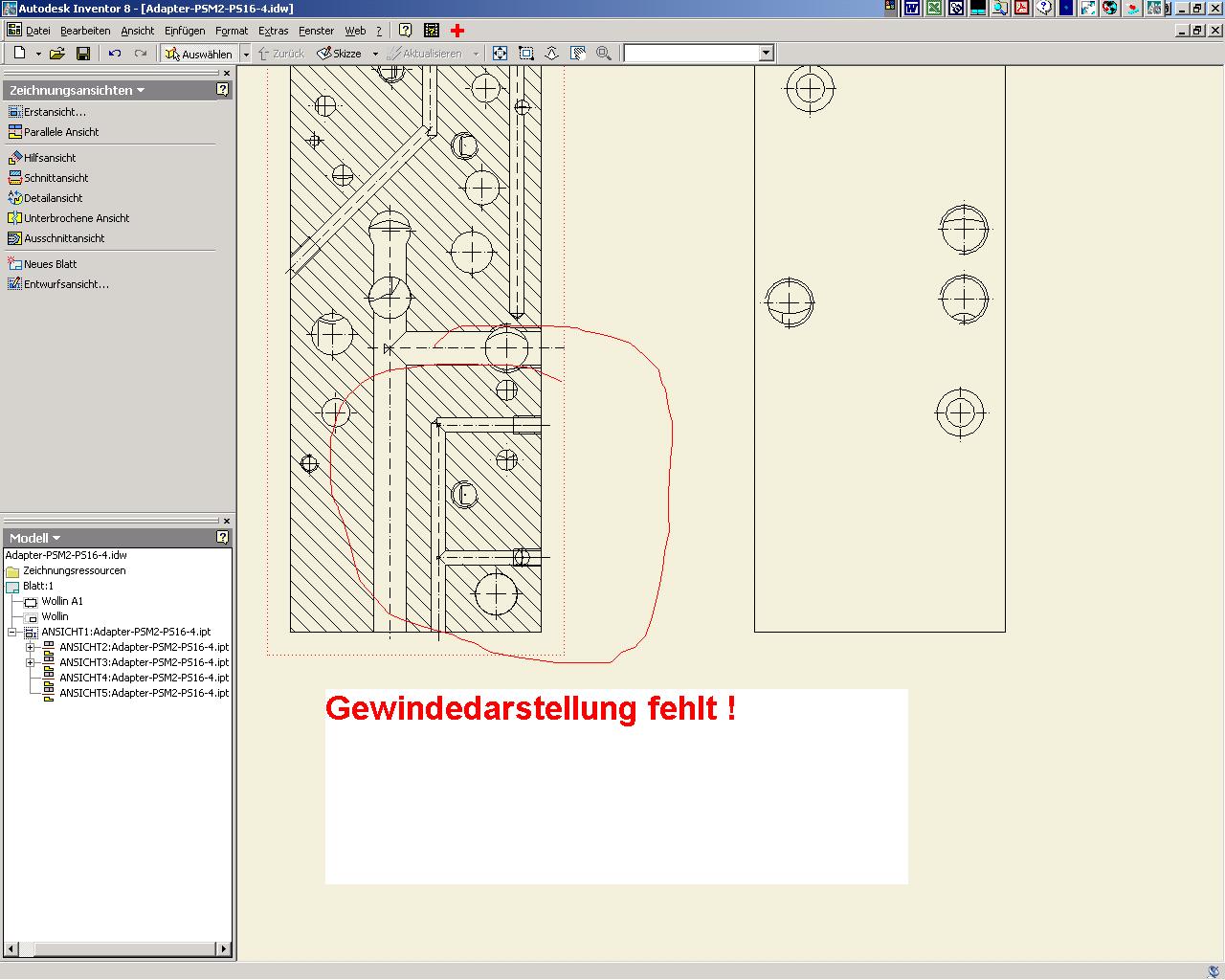This screenshot has width=1225, height=980.
Task: Open the Einfügen menu
Action: point(185,31)
